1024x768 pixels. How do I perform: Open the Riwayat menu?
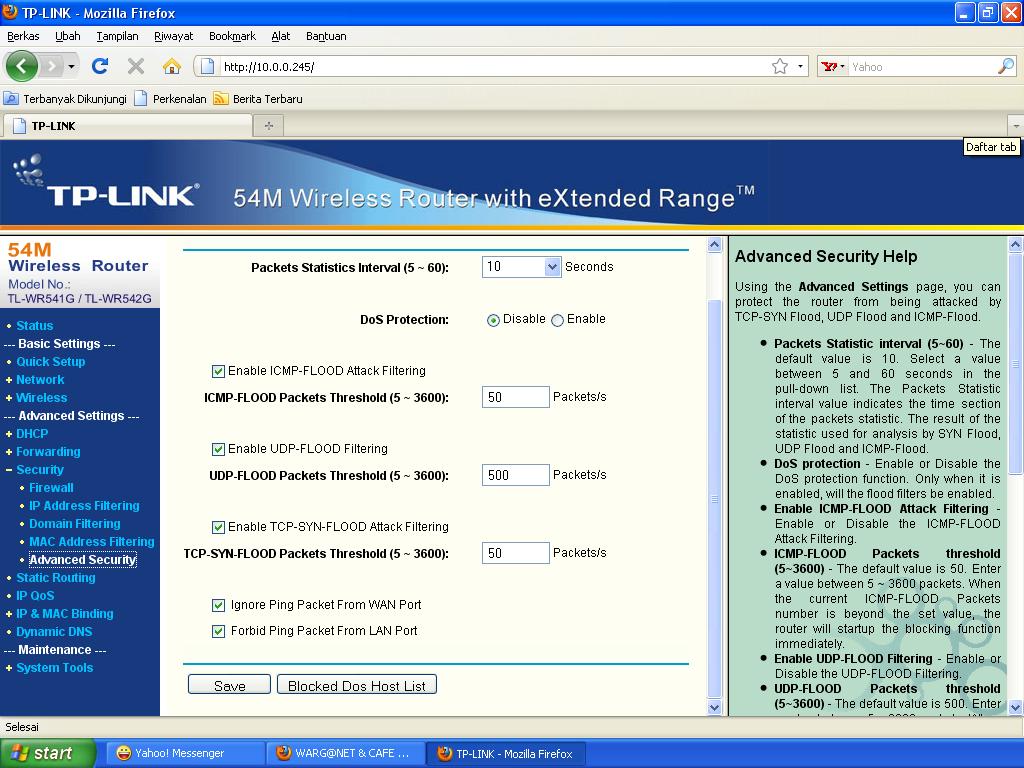(173, 36)
